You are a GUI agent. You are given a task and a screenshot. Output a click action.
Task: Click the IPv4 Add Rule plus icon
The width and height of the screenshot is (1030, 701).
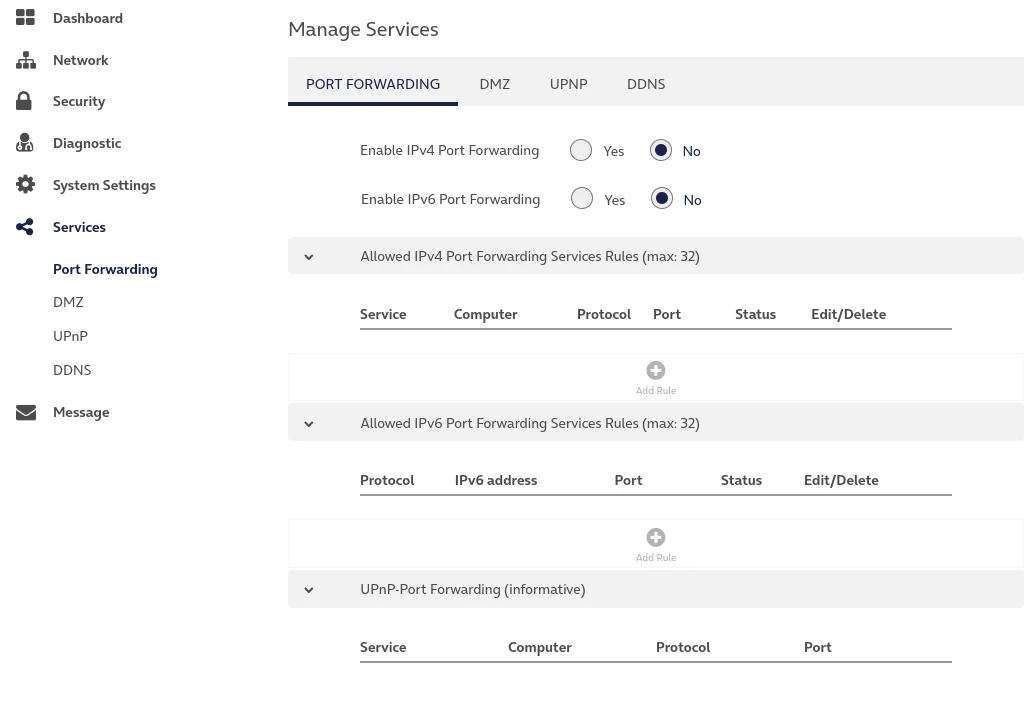[x=656, y=371]
